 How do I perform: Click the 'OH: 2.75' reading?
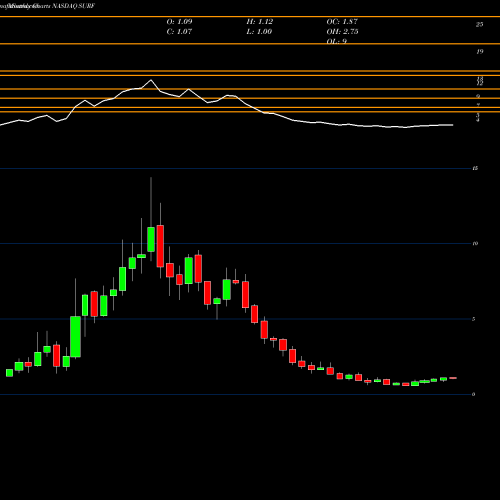pyautogui.click(x=342, y=32)
